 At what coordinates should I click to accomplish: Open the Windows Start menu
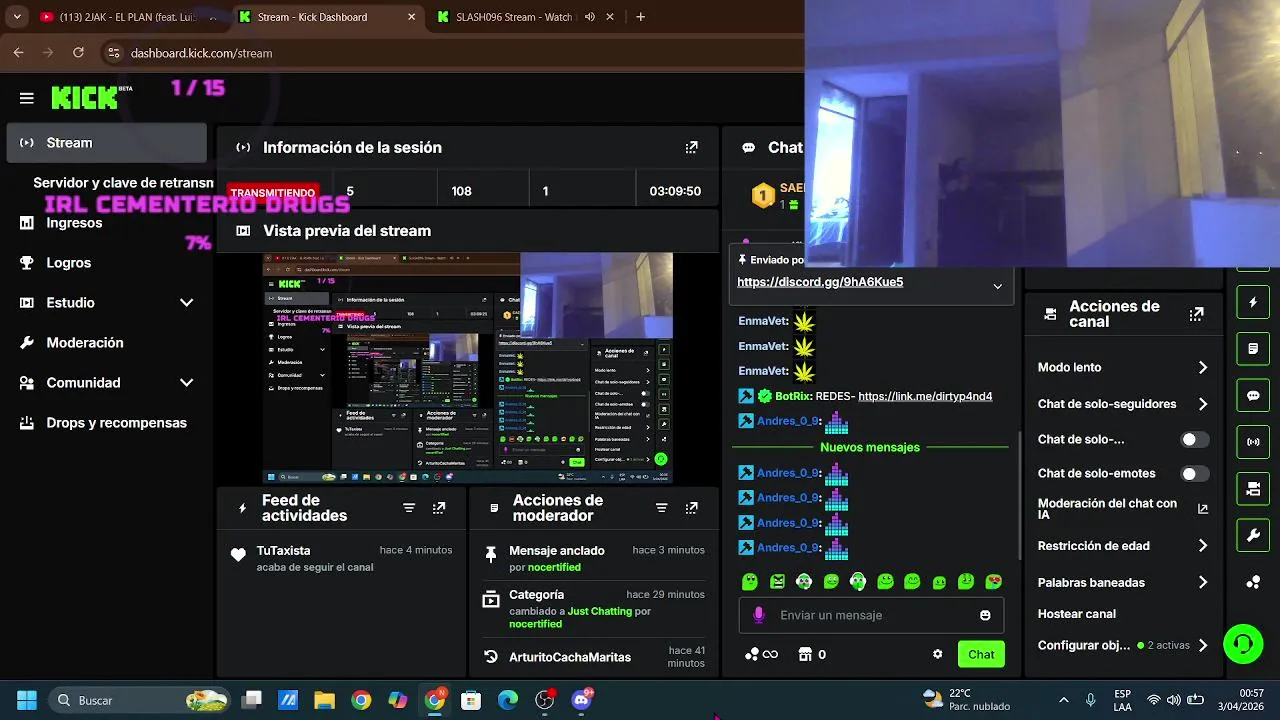[x=27, y=700]
